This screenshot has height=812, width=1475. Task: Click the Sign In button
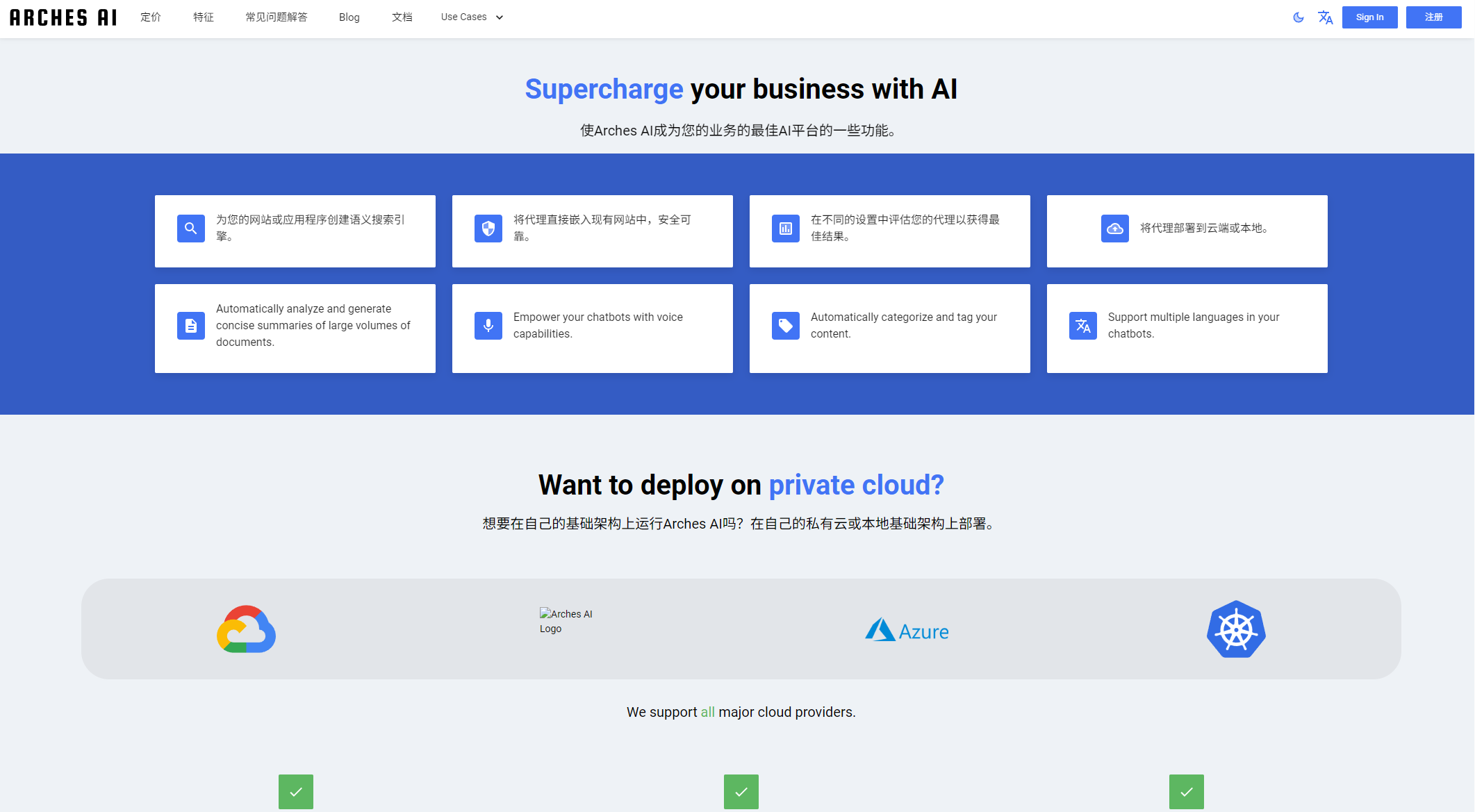click(x=1369, y=17)
